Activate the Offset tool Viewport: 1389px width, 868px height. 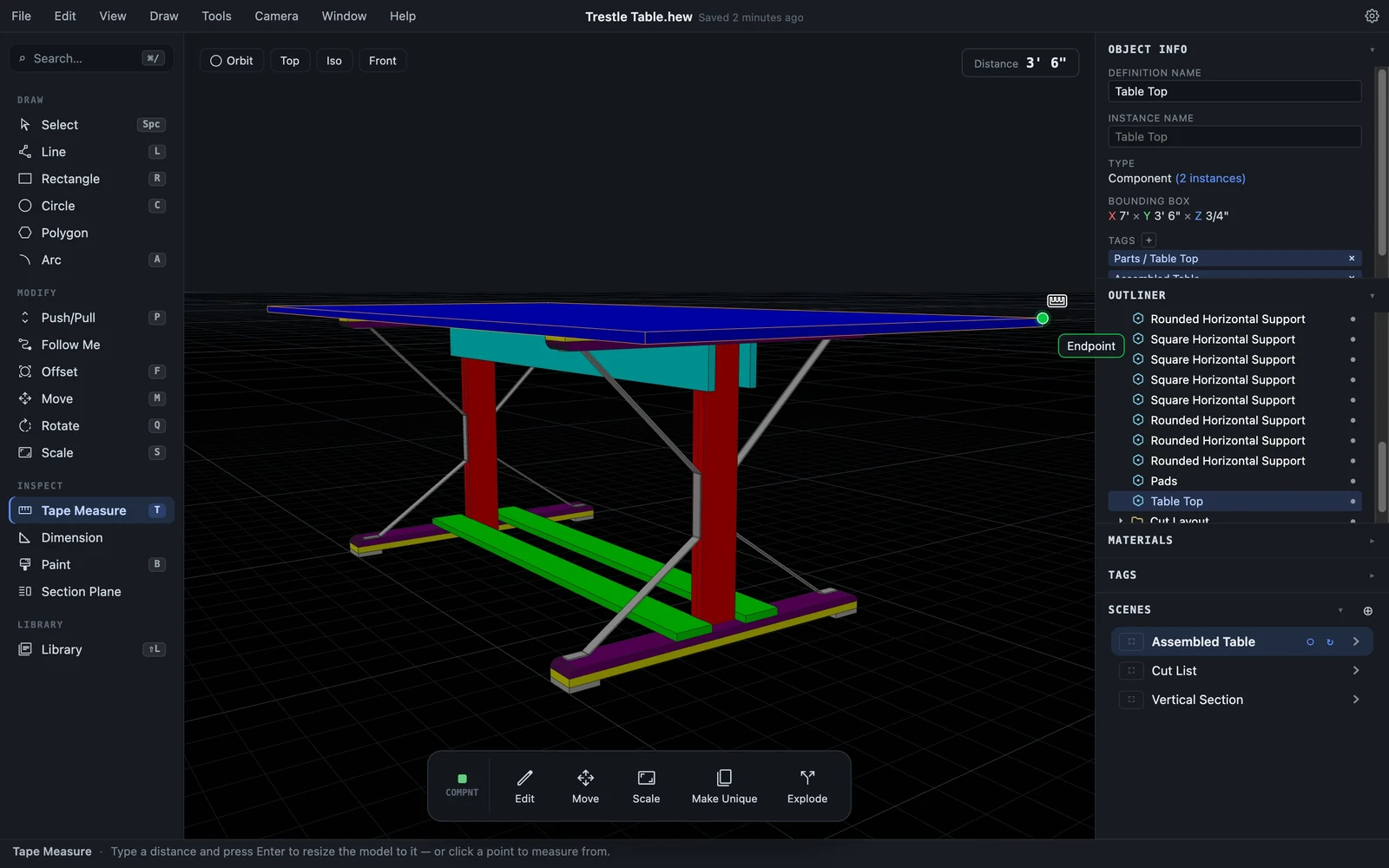tap(91, 372)
